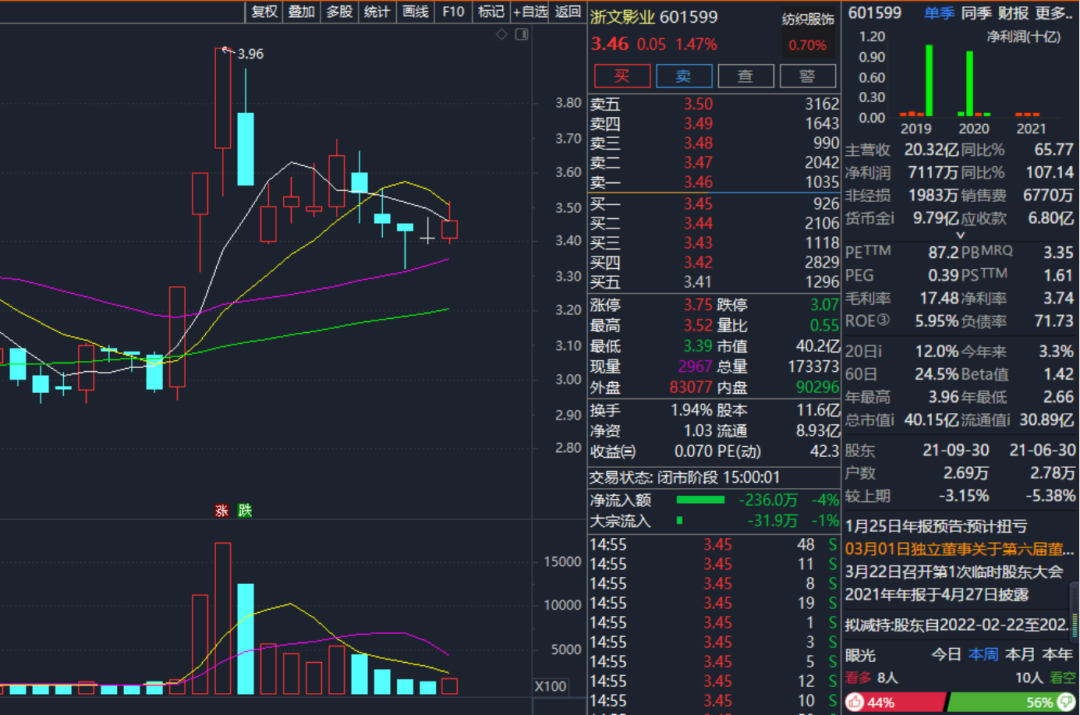The image size is (1080, 715).
Task: Click 买五 bid row at 3.41
Action: [714, 282]
